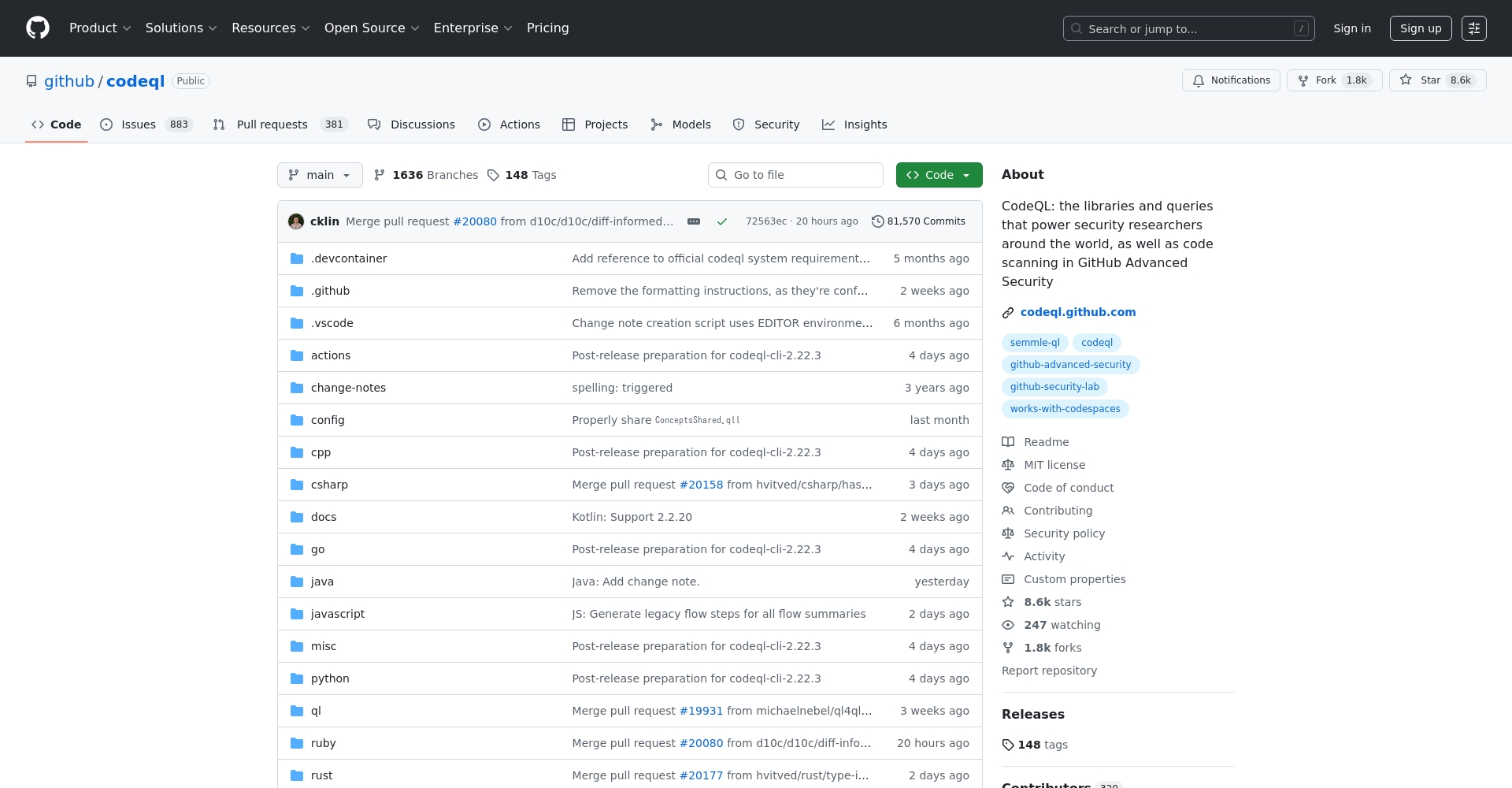
Task: Click the Star icon button
Action: (1406, 80)
